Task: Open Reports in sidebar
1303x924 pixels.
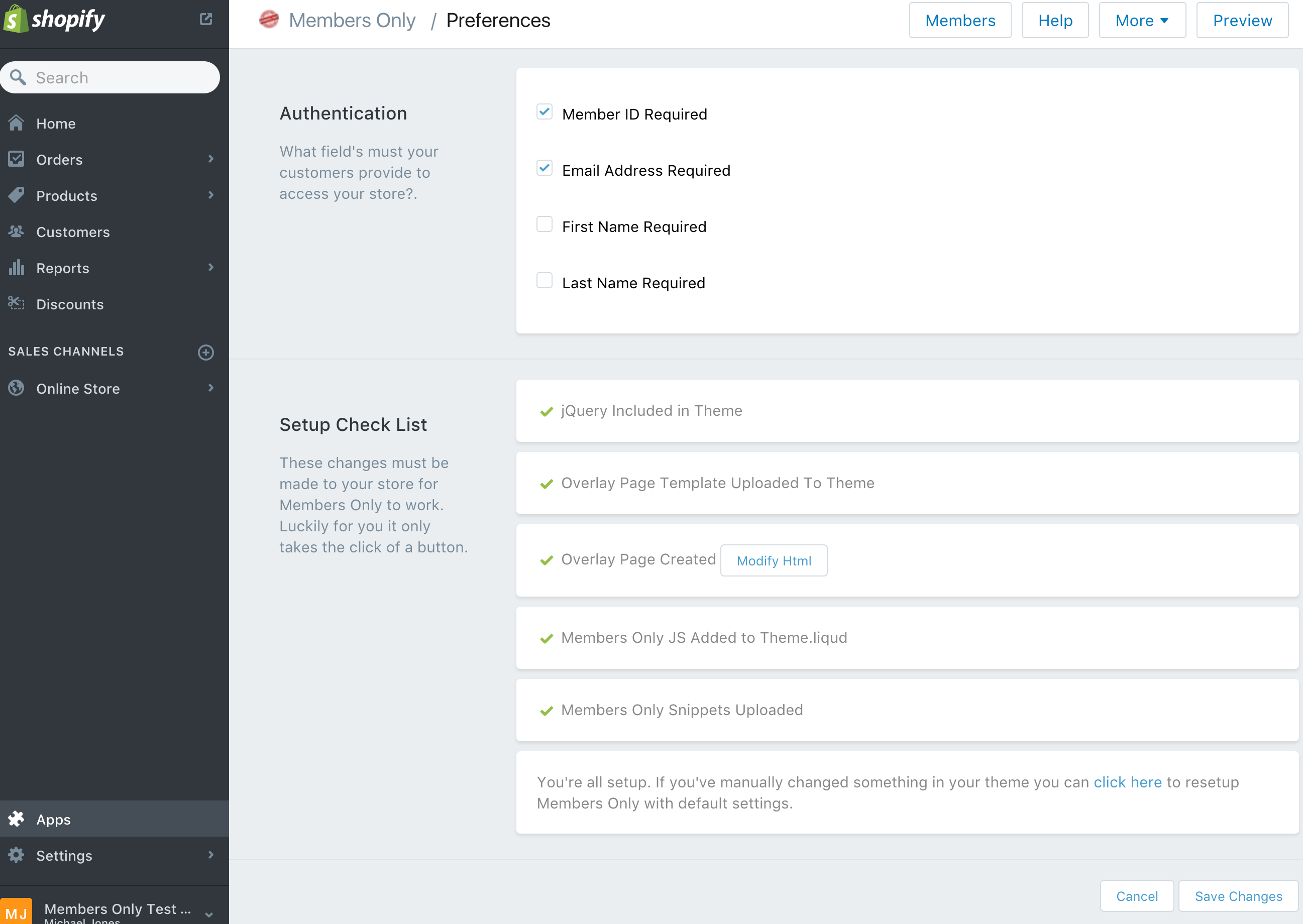Action: pyautogui.click(x=115, y=268)
